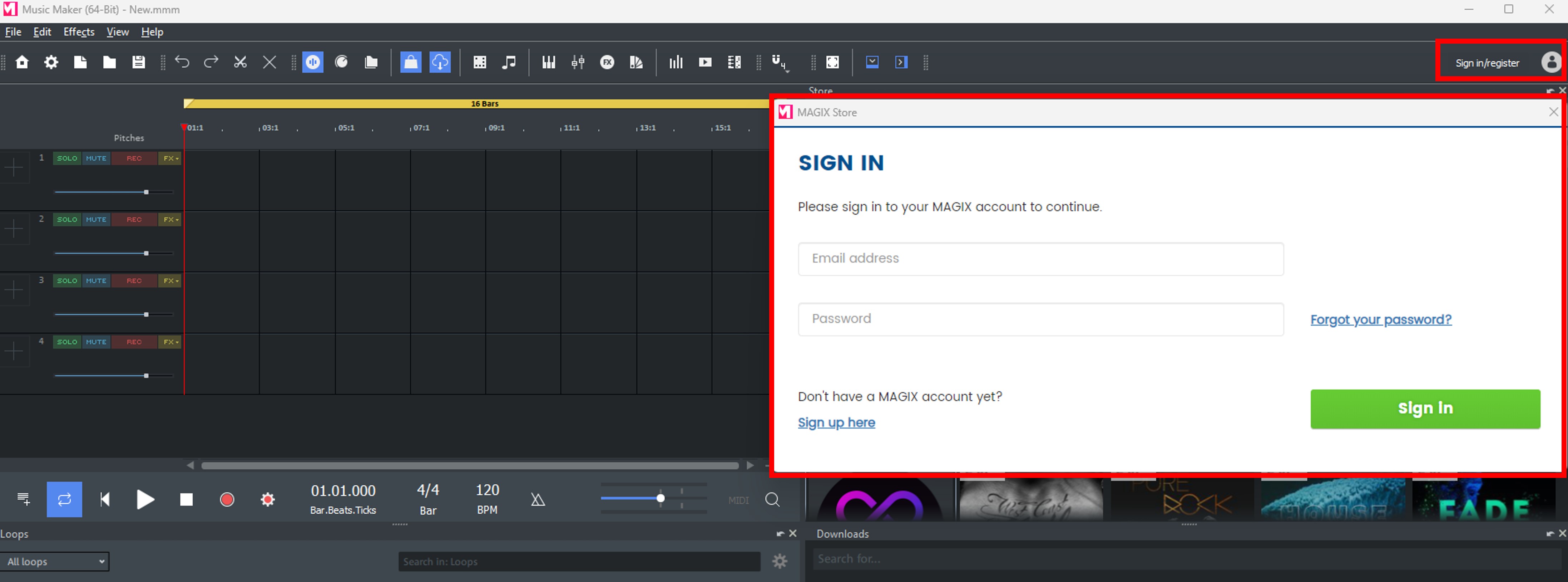Save the project with floppy icon
This screenshot has width=1568, height=582.
[139, 62]
